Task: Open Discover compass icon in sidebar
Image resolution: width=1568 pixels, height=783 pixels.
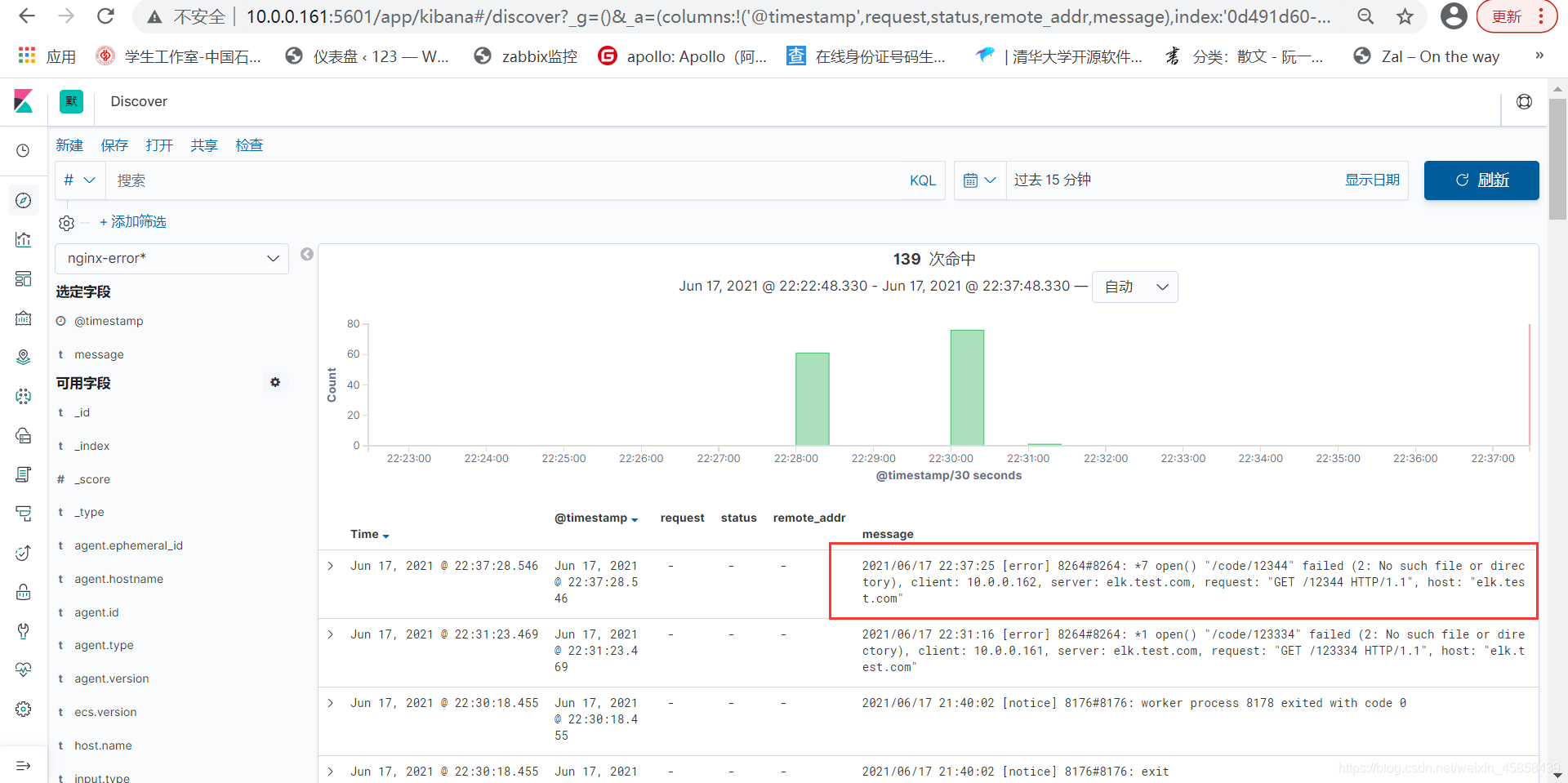Action: coord(24,200)
